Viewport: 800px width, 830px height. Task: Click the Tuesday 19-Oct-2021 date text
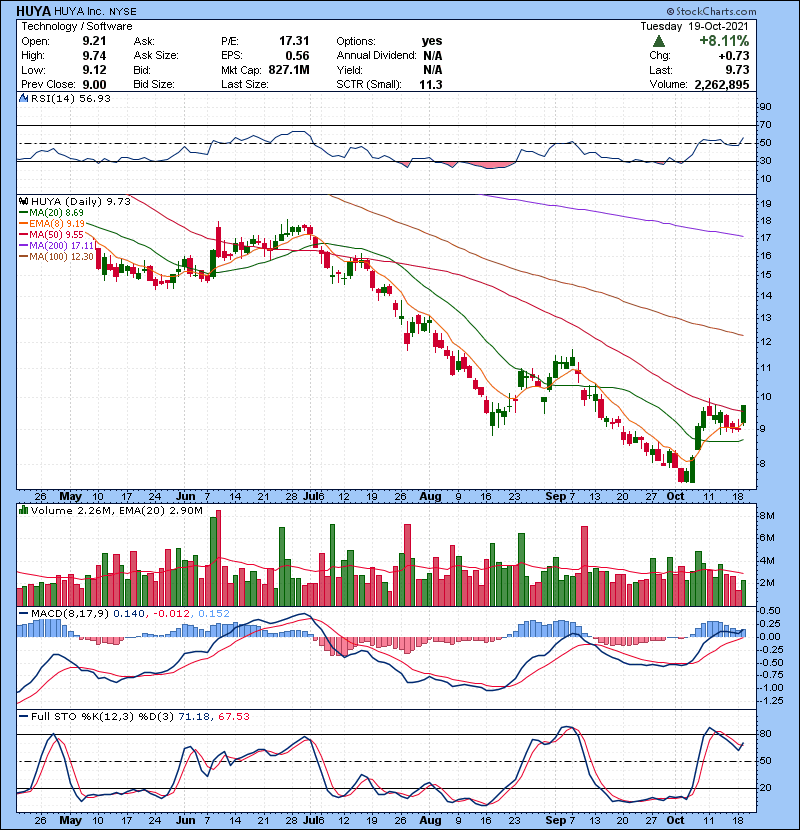tap(694, 26)
